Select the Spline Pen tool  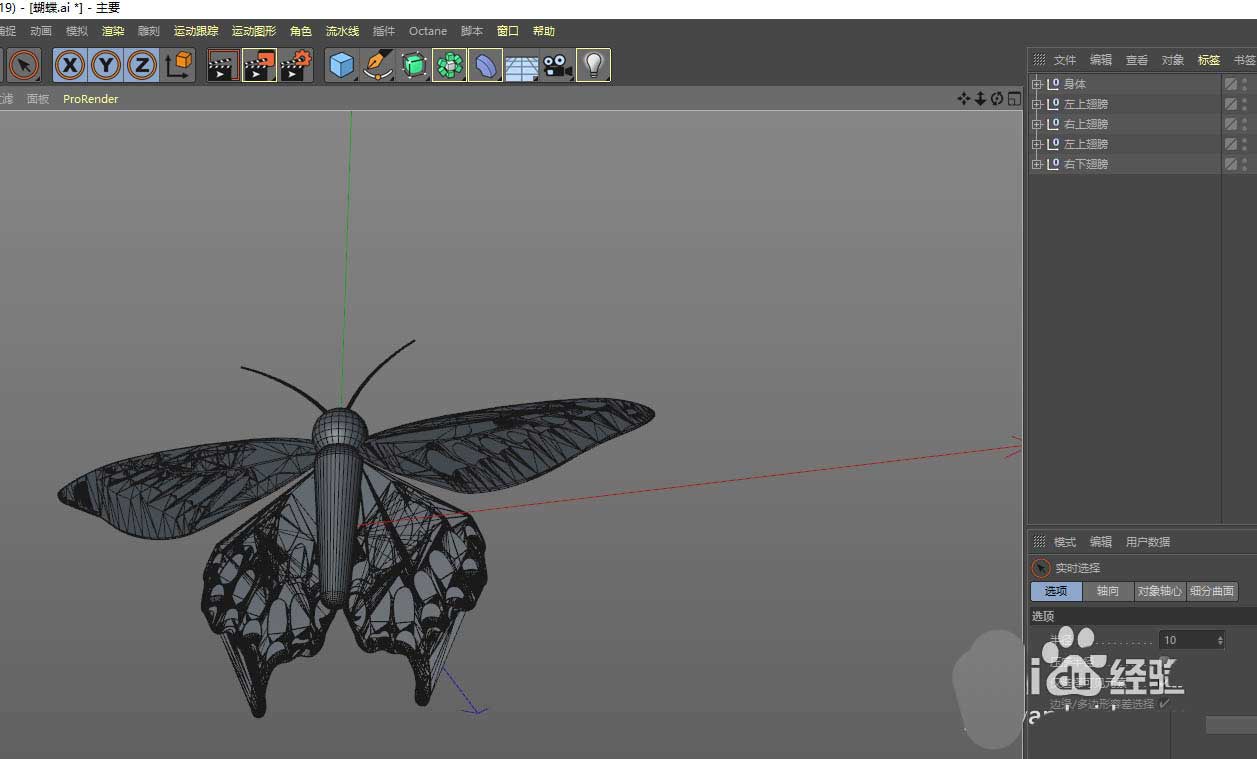point(377,66)
